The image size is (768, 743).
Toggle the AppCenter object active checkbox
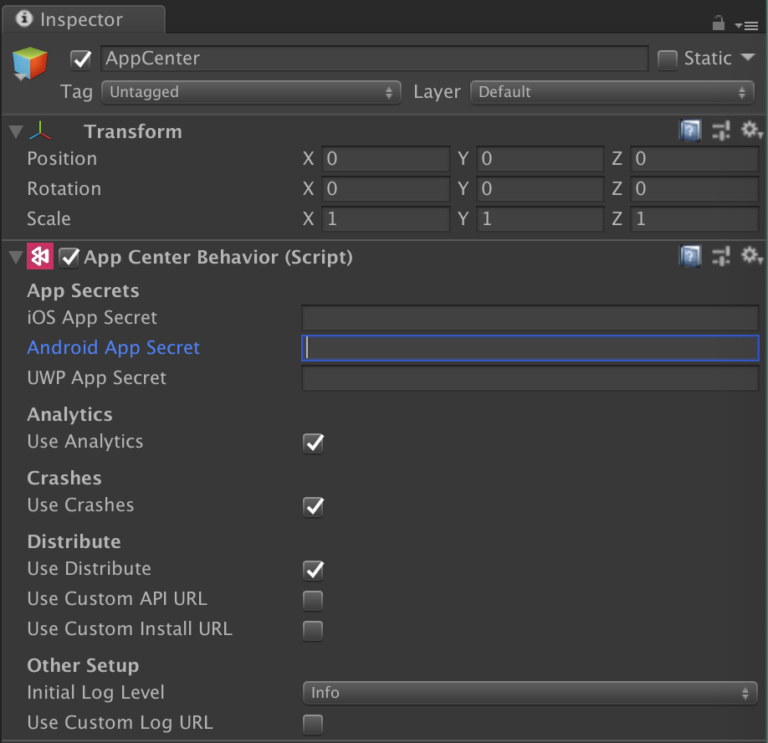[x=81, y=60]
